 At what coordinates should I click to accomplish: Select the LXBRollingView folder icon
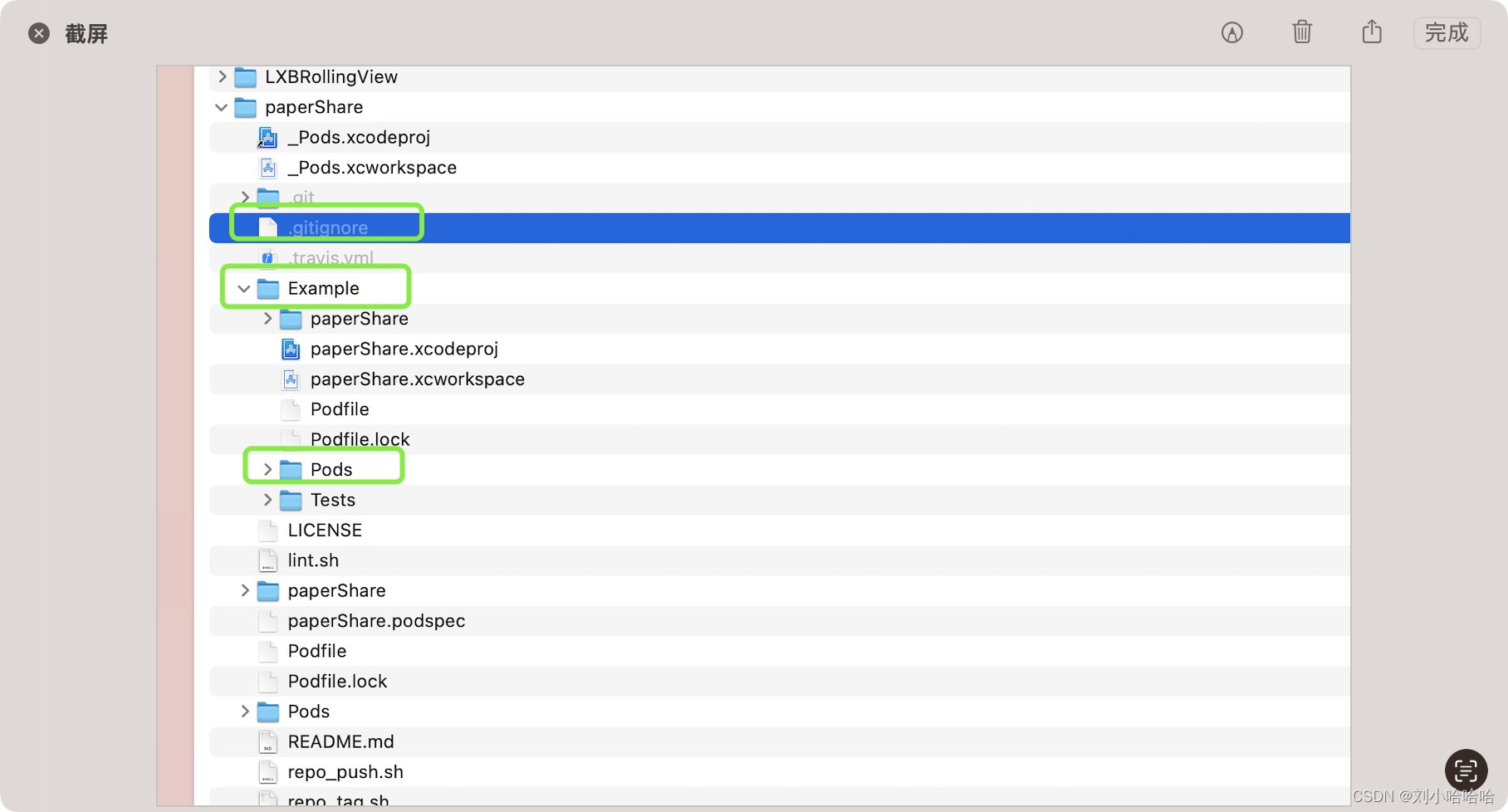[245, 77]
